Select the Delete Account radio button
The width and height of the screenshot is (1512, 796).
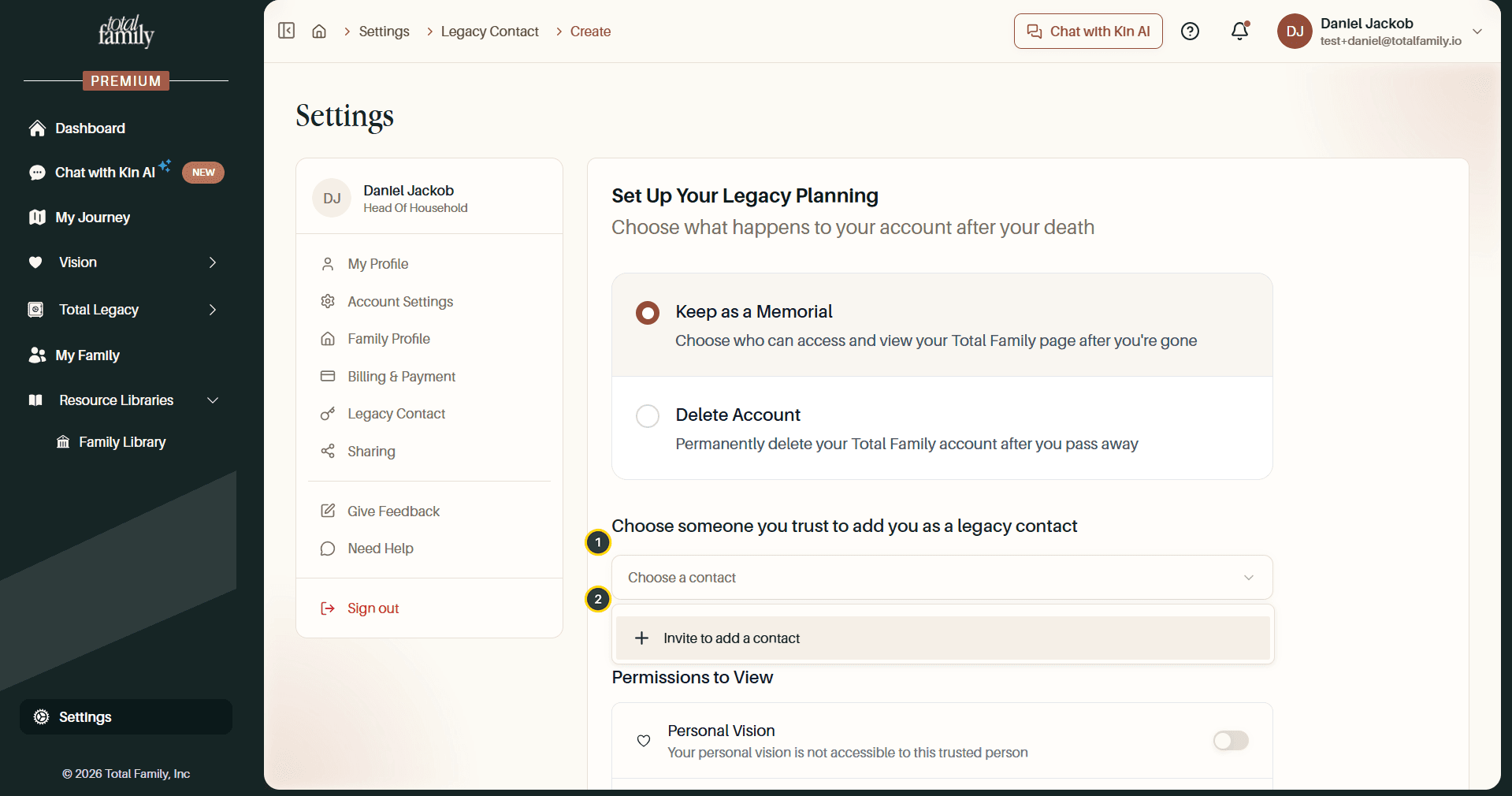pos(648,416)
